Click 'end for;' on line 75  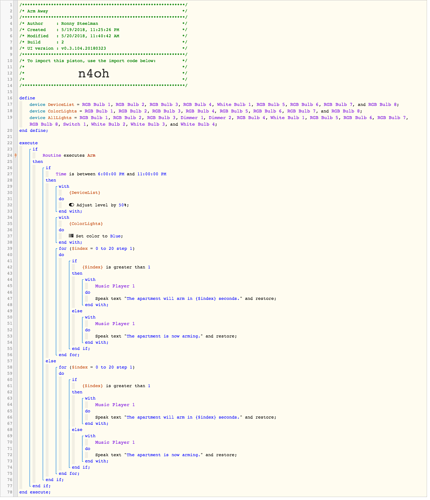(x=69, y=474)
